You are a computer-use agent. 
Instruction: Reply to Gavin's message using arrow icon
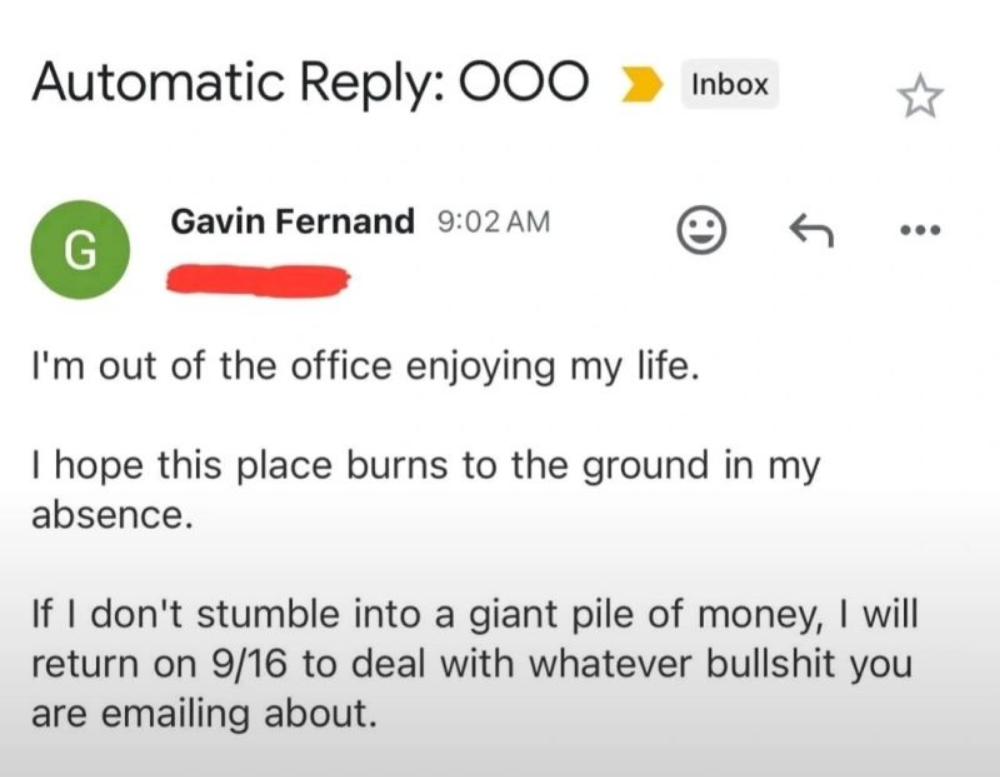click(812, 232)
